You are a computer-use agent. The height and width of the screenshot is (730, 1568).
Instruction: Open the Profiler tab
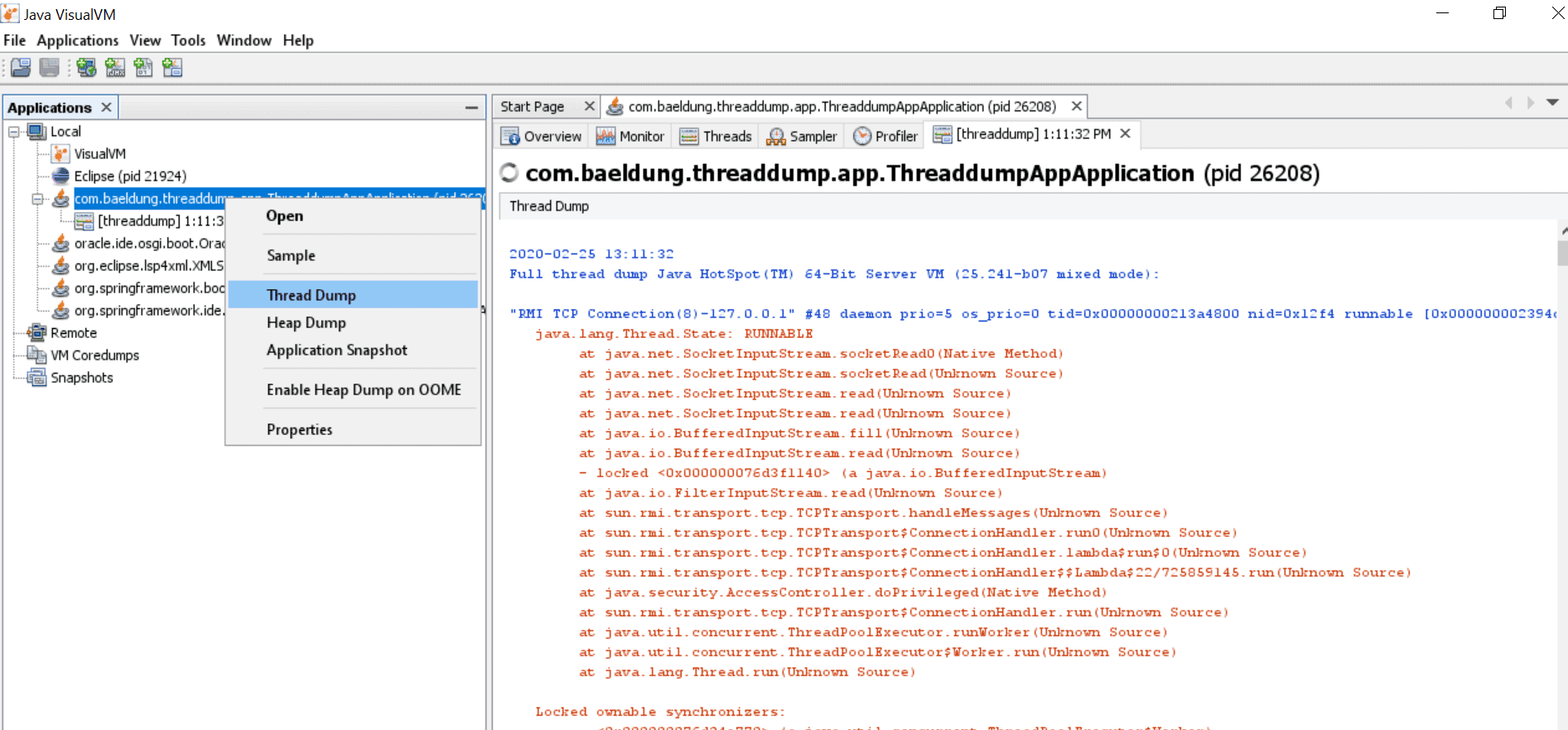click(x=885, y=136)
